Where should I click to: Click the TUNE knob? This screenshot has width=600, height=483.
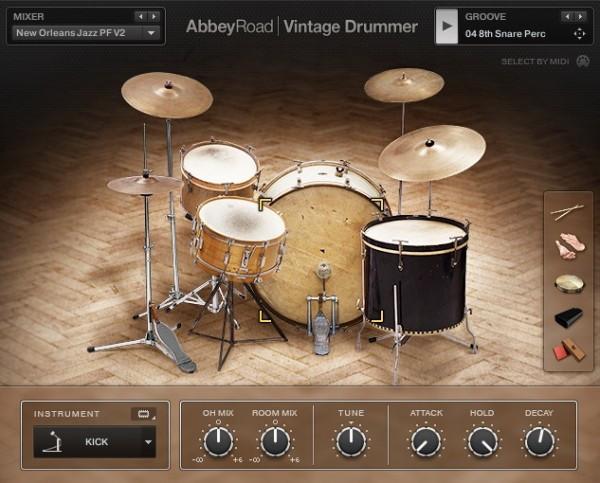pos(351,441)
